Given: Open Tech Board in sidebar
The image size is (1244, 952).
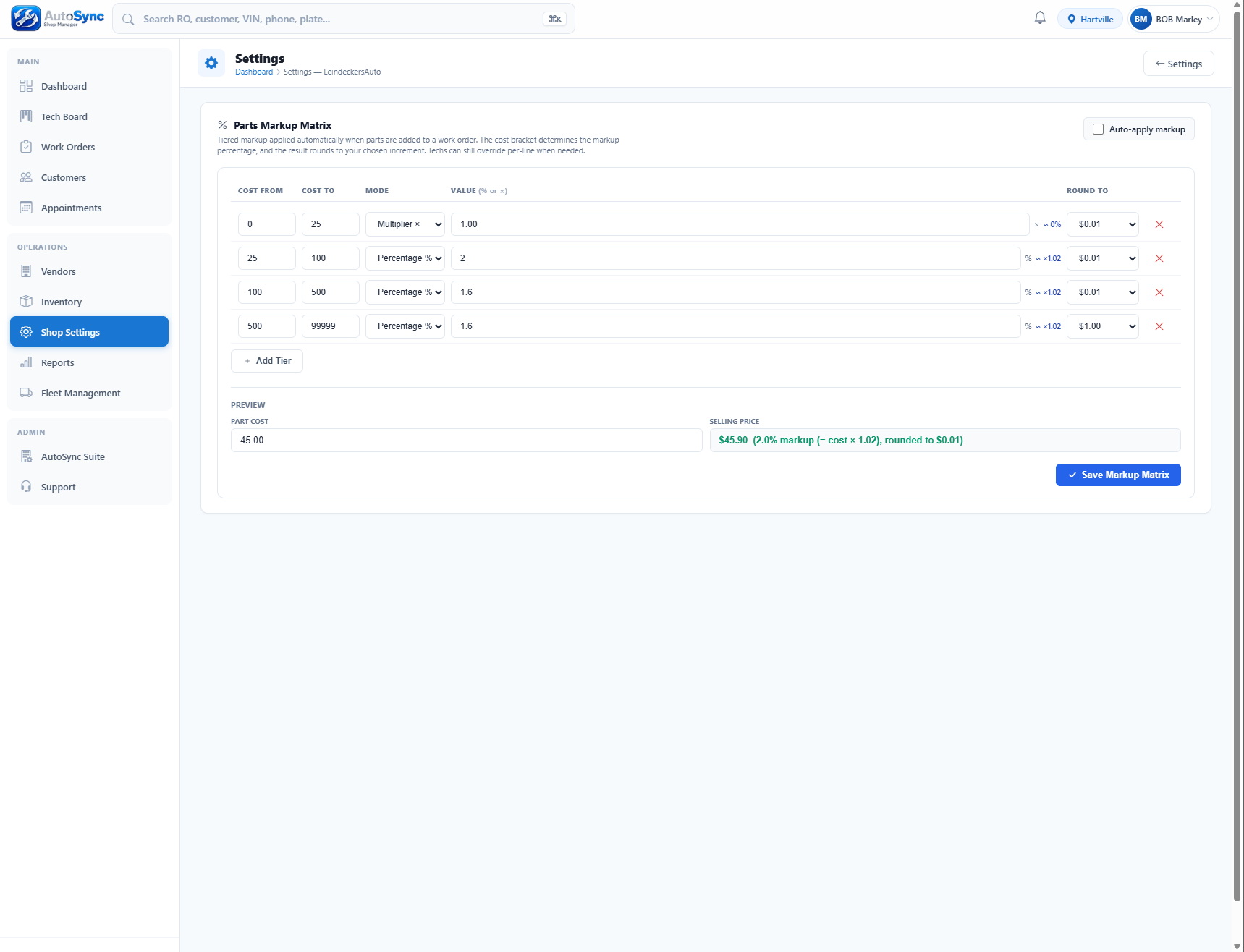Looking at the screenshot, I should coord(89,116).
